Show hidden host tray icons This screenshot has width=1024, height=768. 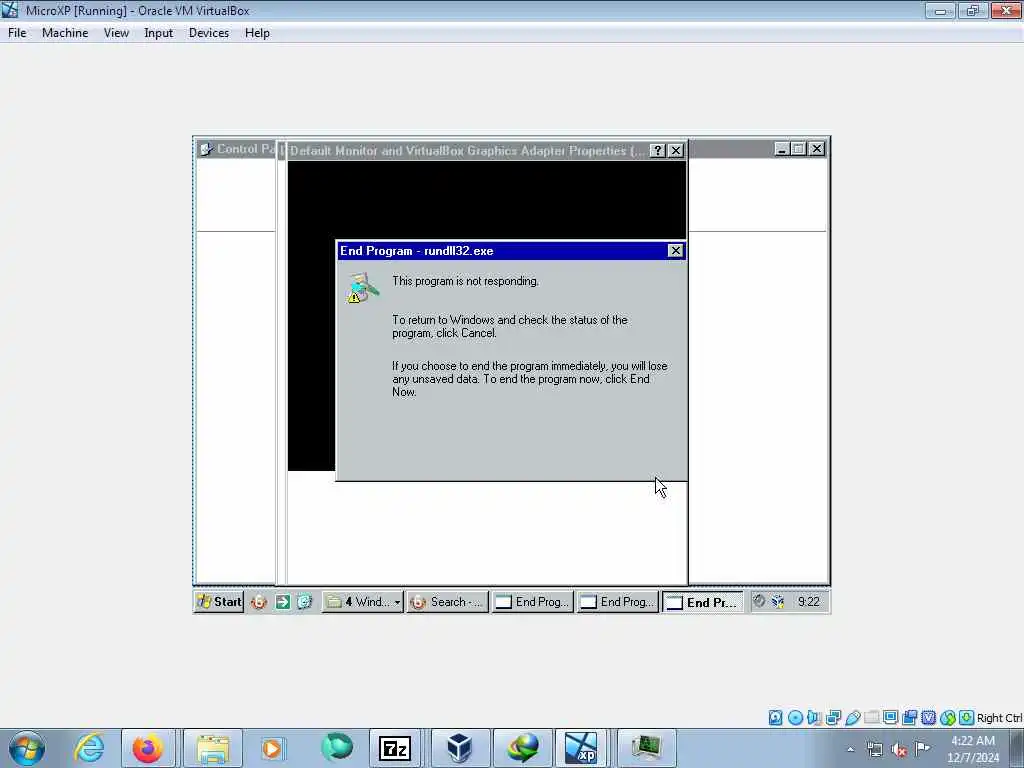[x=850, y=750]
